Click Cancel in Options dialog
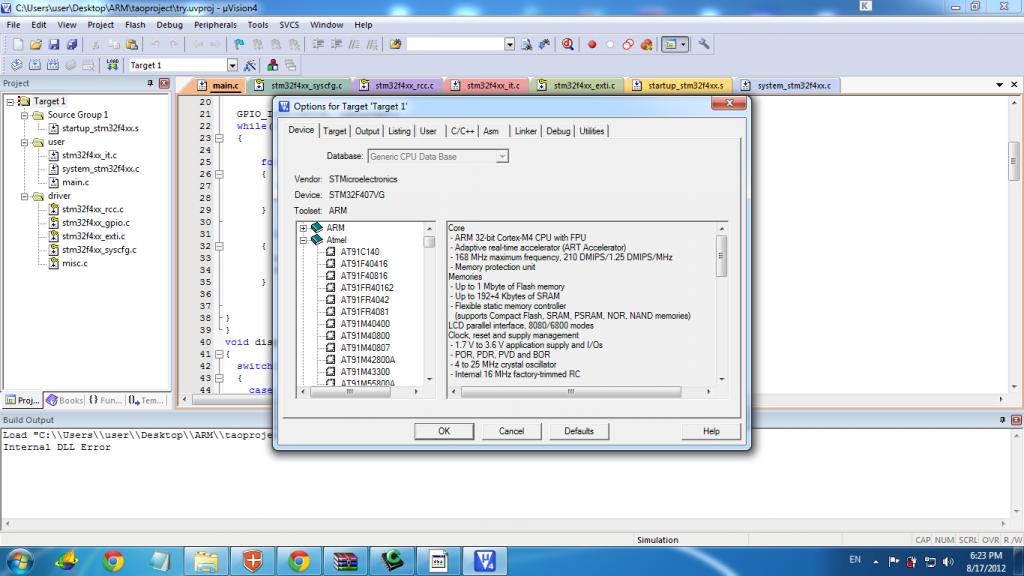The image size is (1024, 576). click(511, 431)
